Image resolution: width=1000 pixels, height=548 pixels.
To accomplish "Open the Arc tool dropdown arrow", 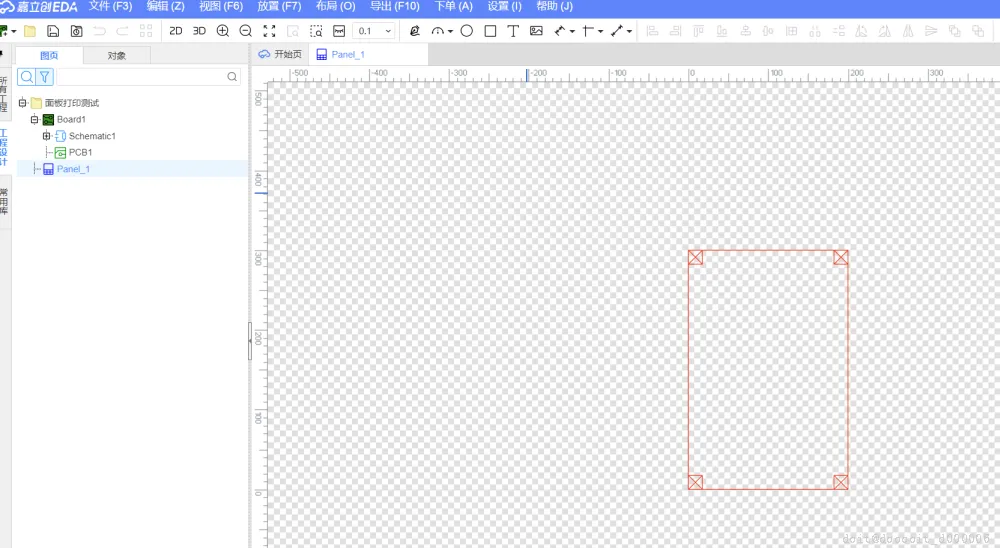I will [450, 31].
